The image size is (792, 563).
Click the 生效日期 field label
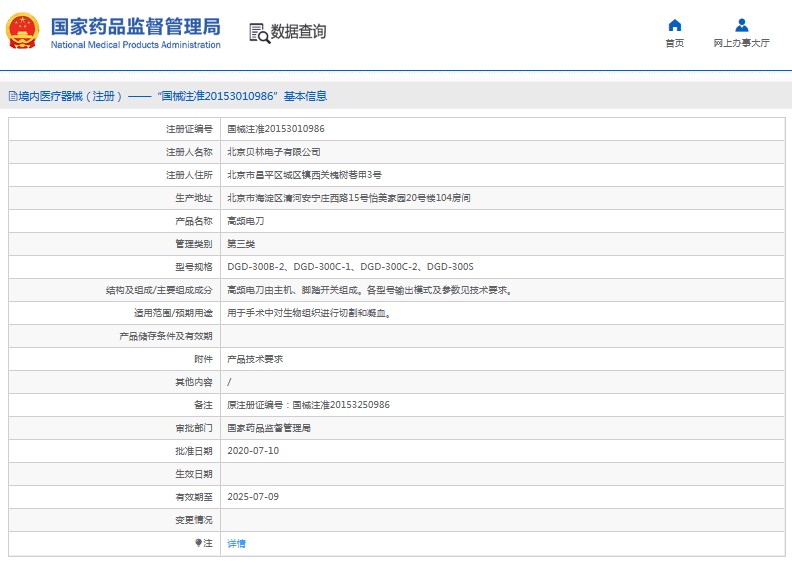click(x=194, y=474)
